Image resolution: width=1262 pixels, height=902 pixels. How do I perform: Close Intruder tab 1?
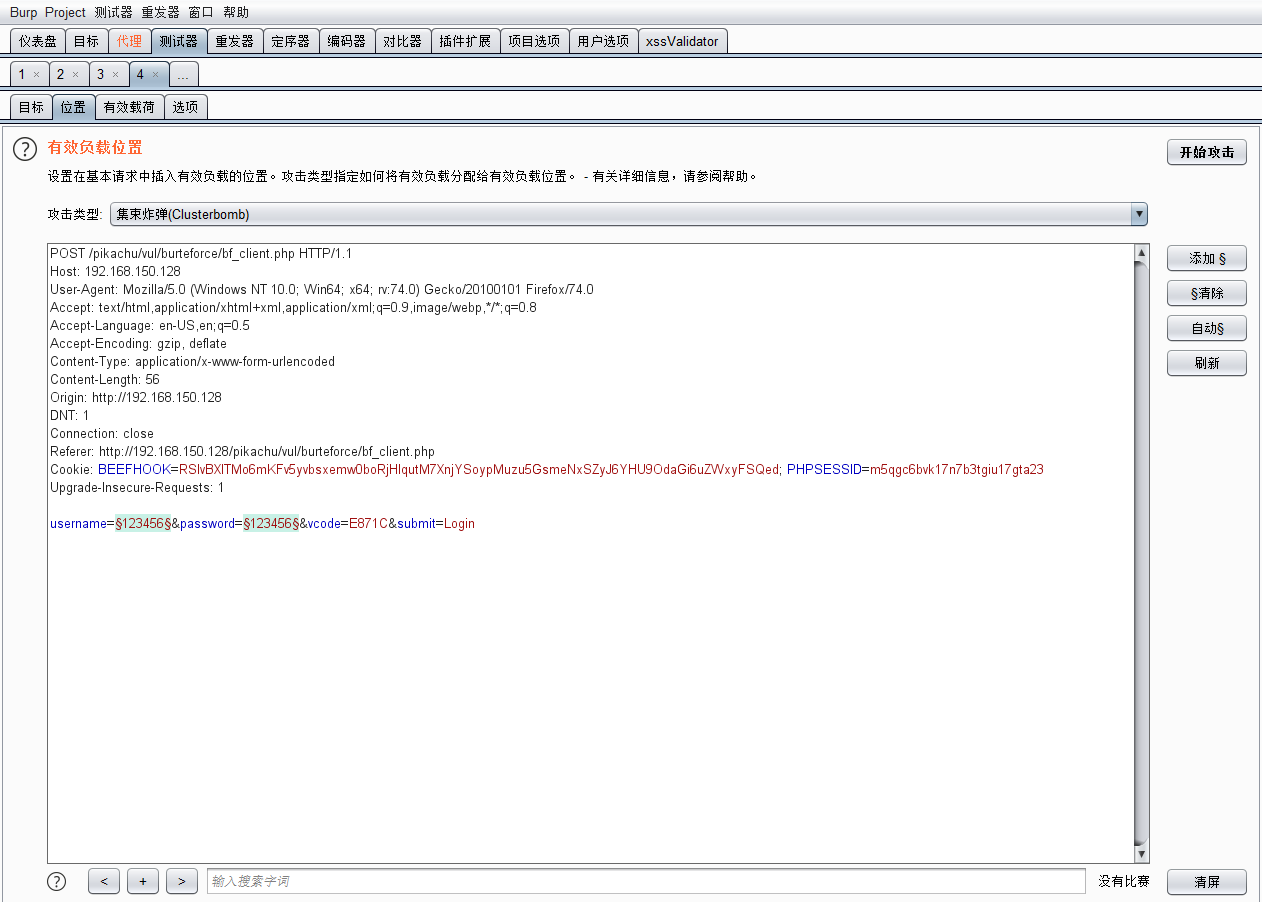point(36,74)
